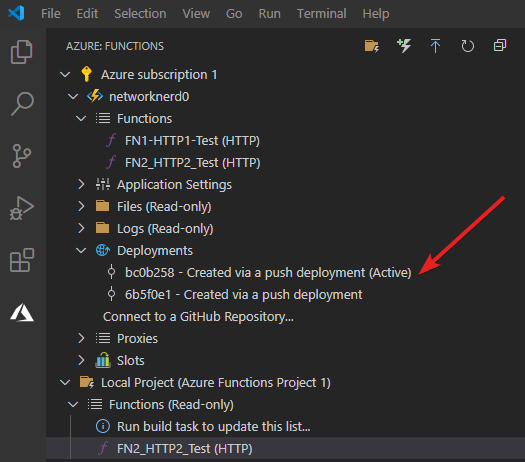Image resolution: width=525 pixels, height=462 pixels.
Task: Open the File menu
Action: click(x=51, y=14)
